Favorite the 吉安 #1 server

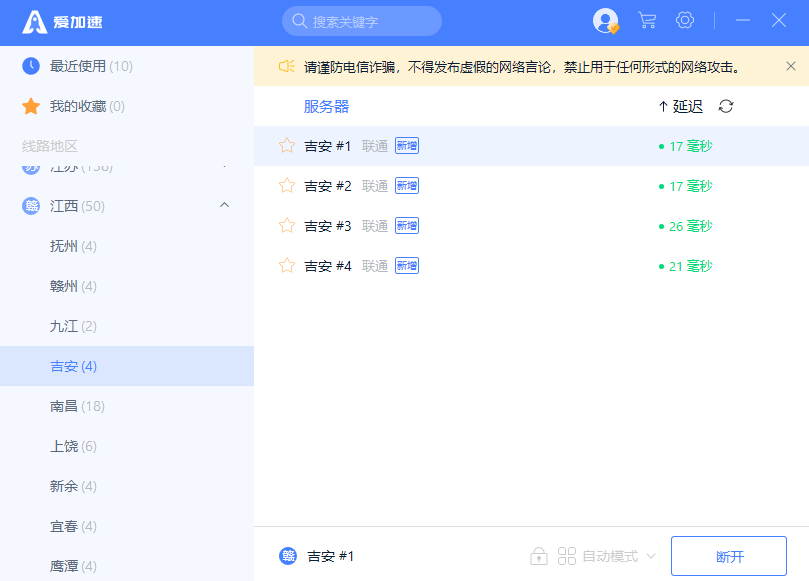pyautogui.click(x=287, y=146)
